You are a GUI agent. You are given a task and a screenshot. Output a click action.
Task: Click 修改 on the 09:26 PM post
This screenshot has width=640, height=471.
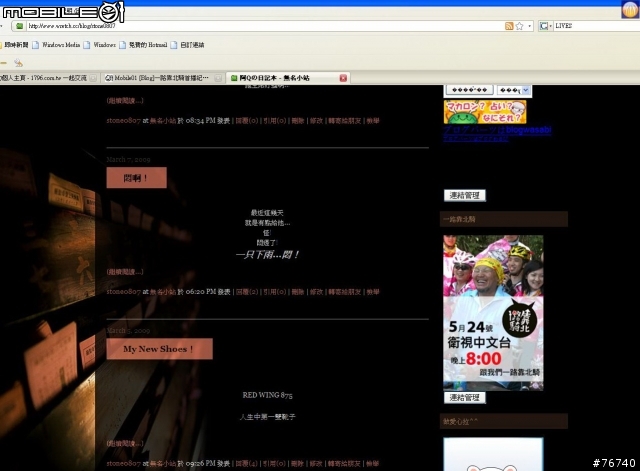pos(316,464)
